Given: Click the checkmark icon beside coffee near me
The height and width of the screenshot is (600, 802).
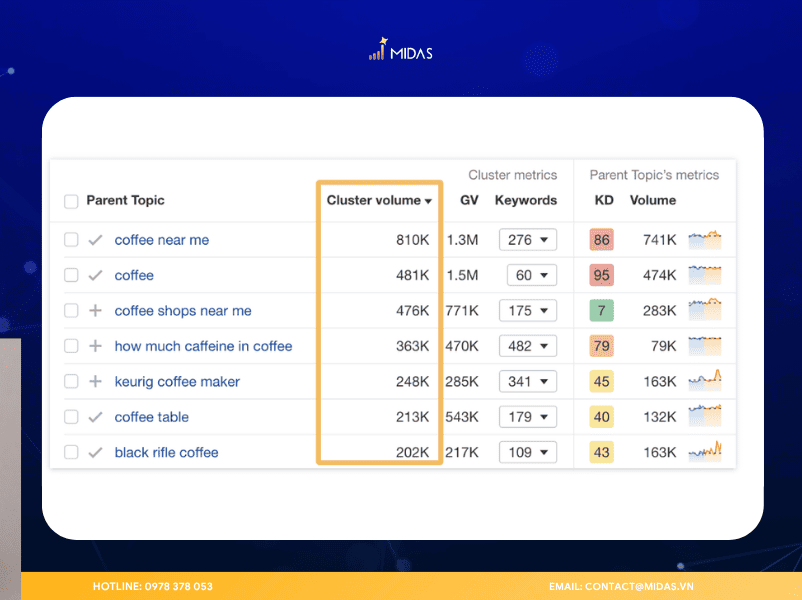Looking at the screenshot, I should click(x=95, y=240).
